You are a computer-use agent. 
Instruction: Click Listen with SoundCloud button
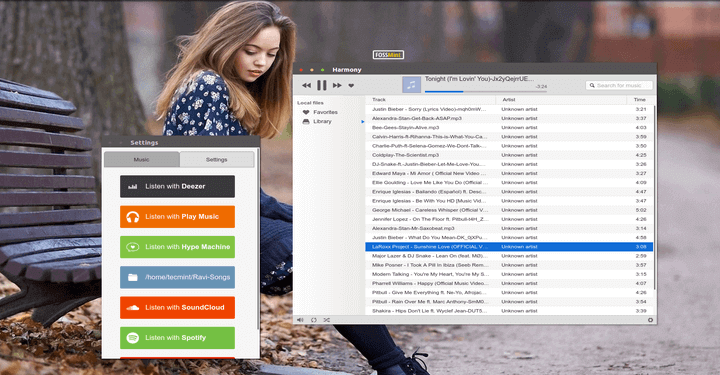pyautogui.click(x=177, y=308)
